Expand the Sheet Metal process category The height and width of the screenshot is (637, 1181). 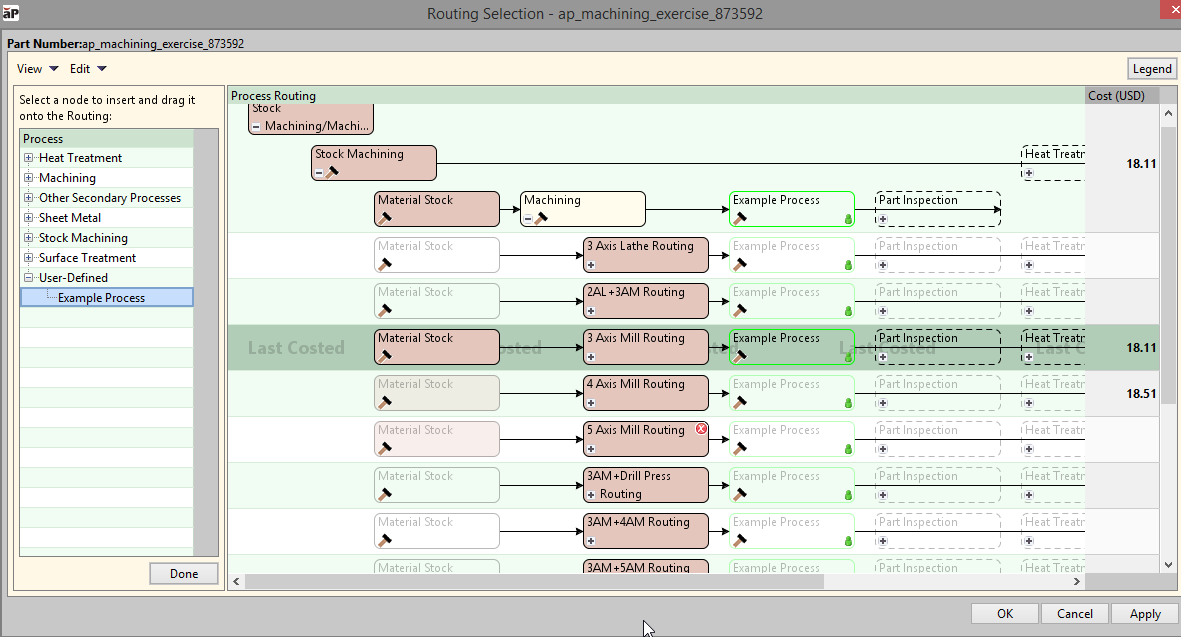click(x=29, y=218)
